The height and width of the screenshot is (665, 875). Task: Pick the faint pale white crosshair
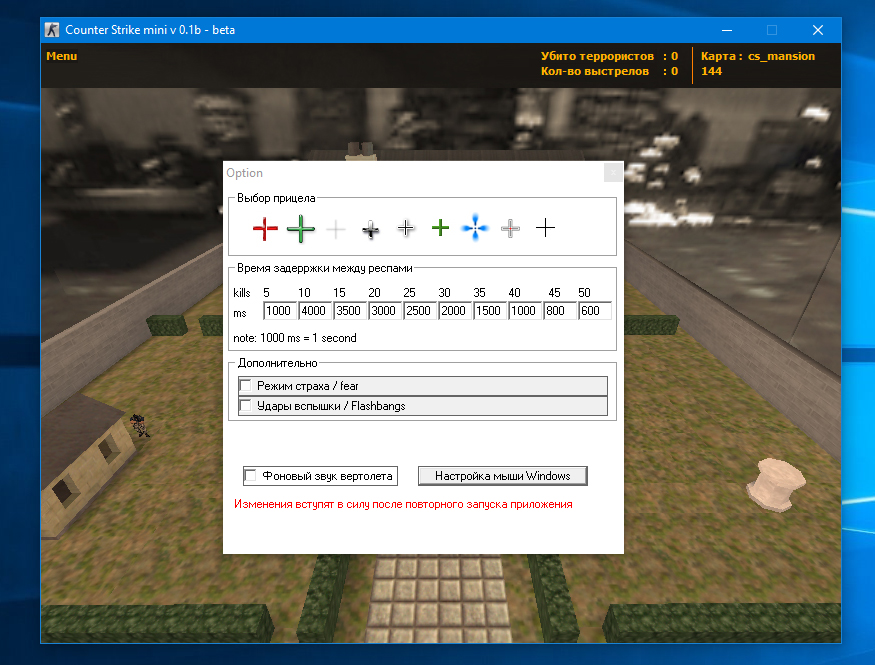[x=336, y=229]
